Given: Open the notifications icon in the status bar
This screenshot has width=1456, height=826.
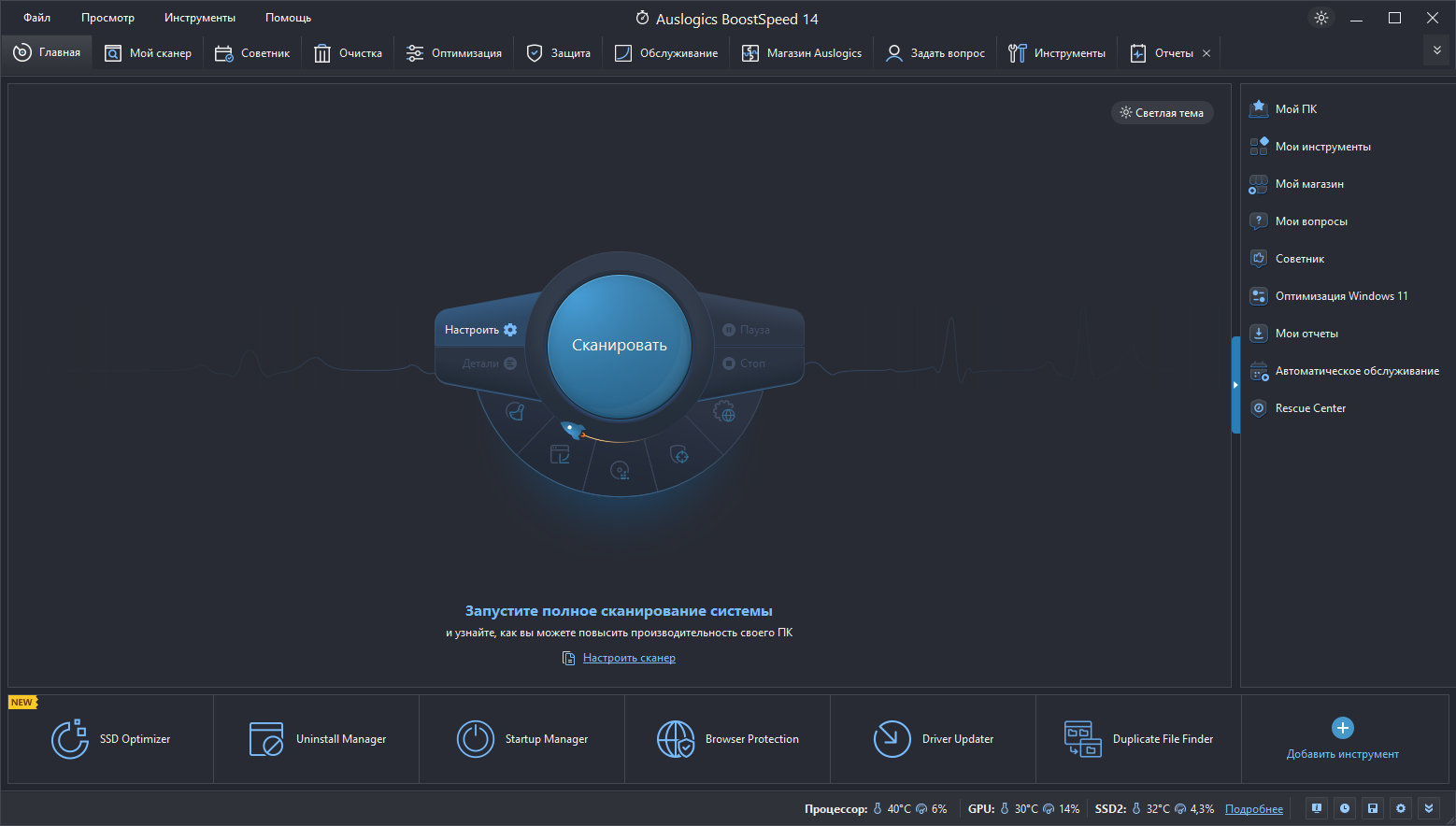Looking at the screenshot, I should (1317, 808).
